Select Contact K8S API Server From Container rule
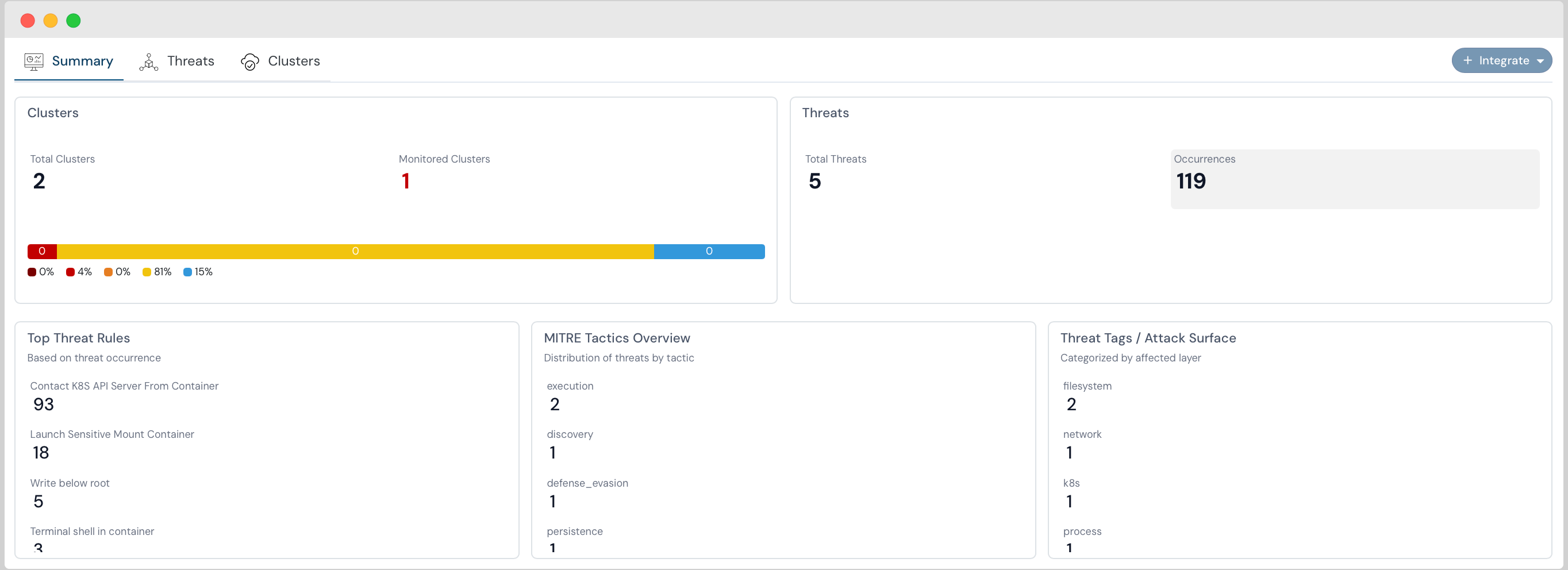 click(x=124, y=386)
